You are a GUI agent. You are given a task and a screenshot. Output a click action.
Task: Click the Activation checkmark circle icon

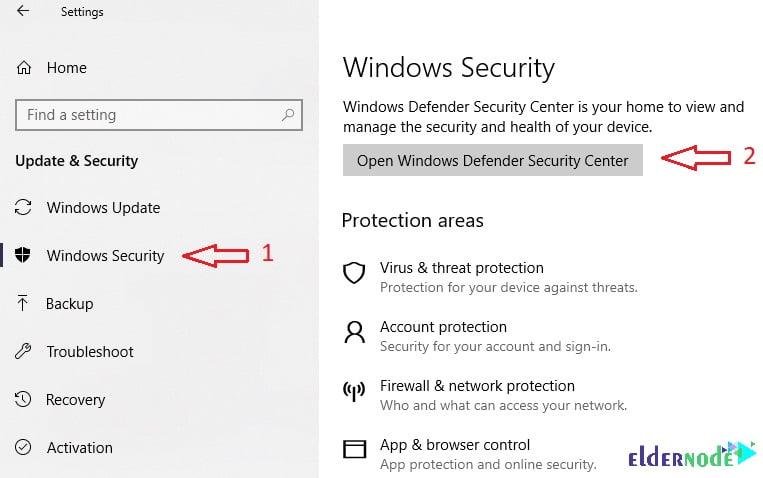tap(23, 447)
